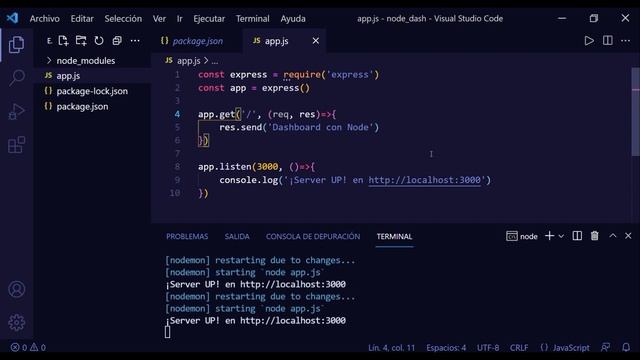Screen dimensions: 640x360
Task: Switch to the package.json editor tab
Action: 197,41
